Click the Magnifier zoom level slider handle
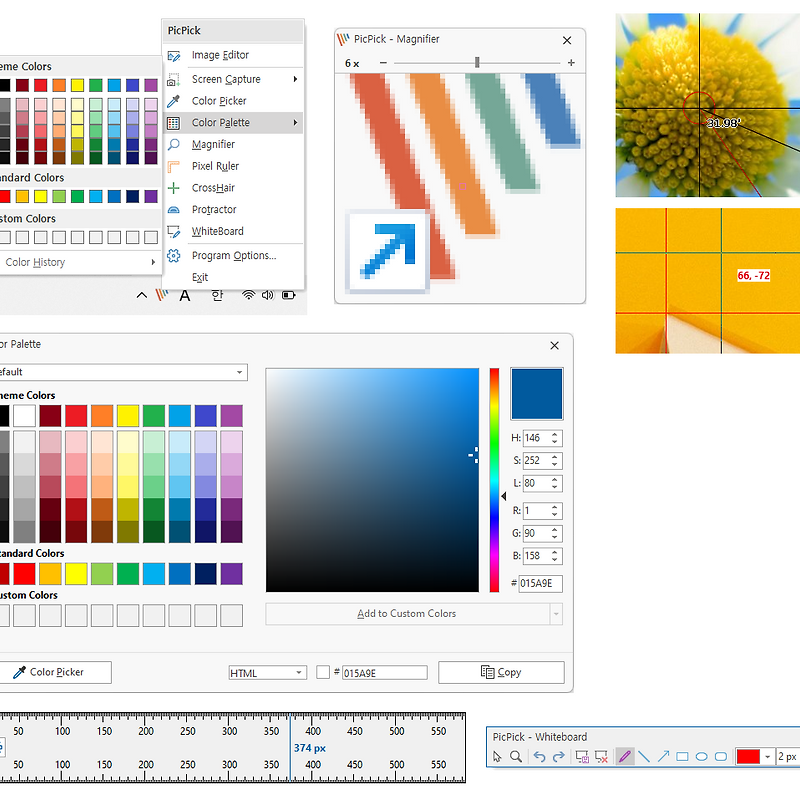Screen dimensions: 800x800 (477, 62)
